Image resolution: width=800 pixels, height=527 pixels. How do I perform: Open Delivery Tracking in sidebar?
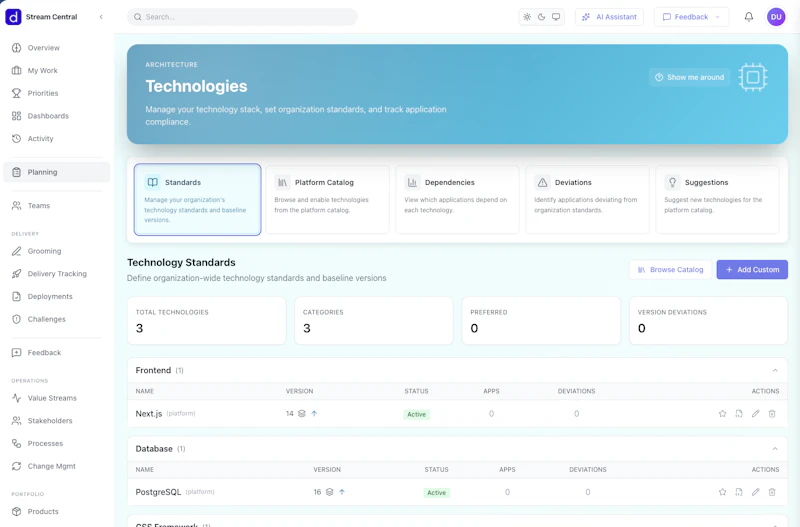[x=57, y=274]
